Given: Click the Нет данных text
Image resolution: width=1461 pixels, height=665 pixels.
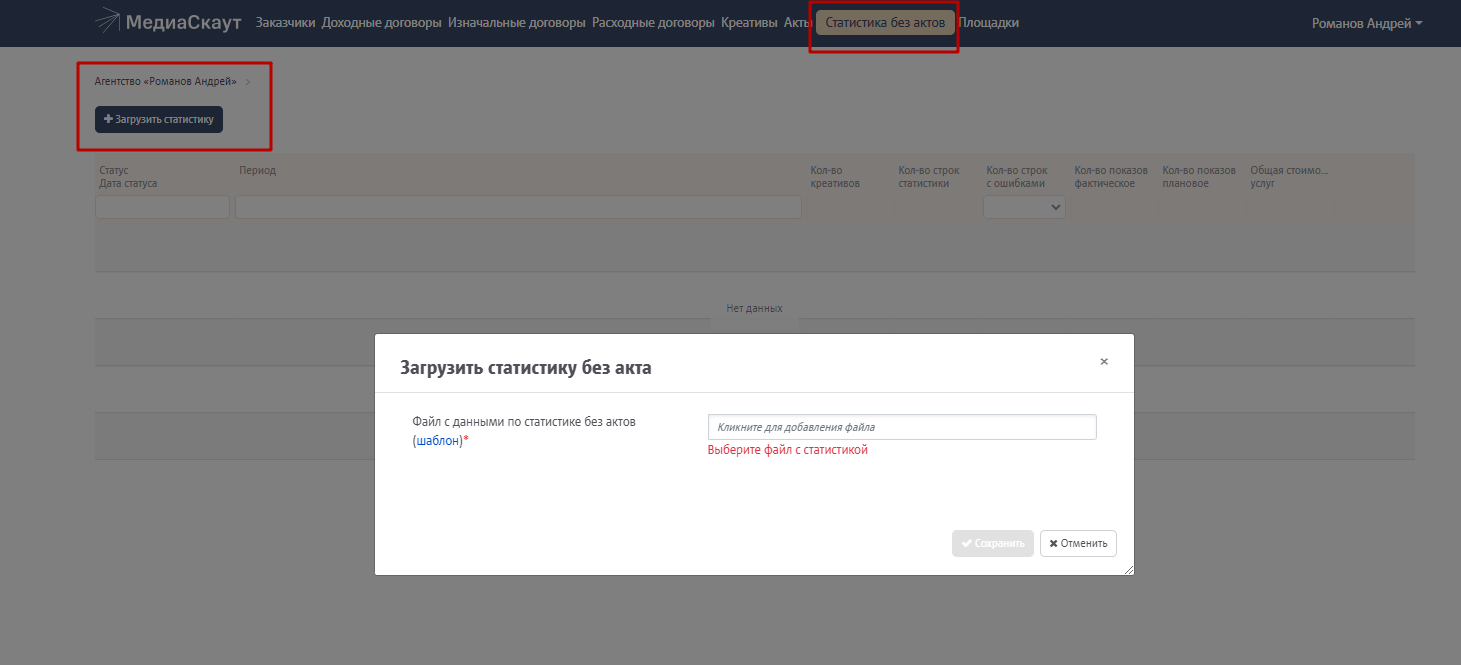Looking at the screenshot, I should click(754, 308).
